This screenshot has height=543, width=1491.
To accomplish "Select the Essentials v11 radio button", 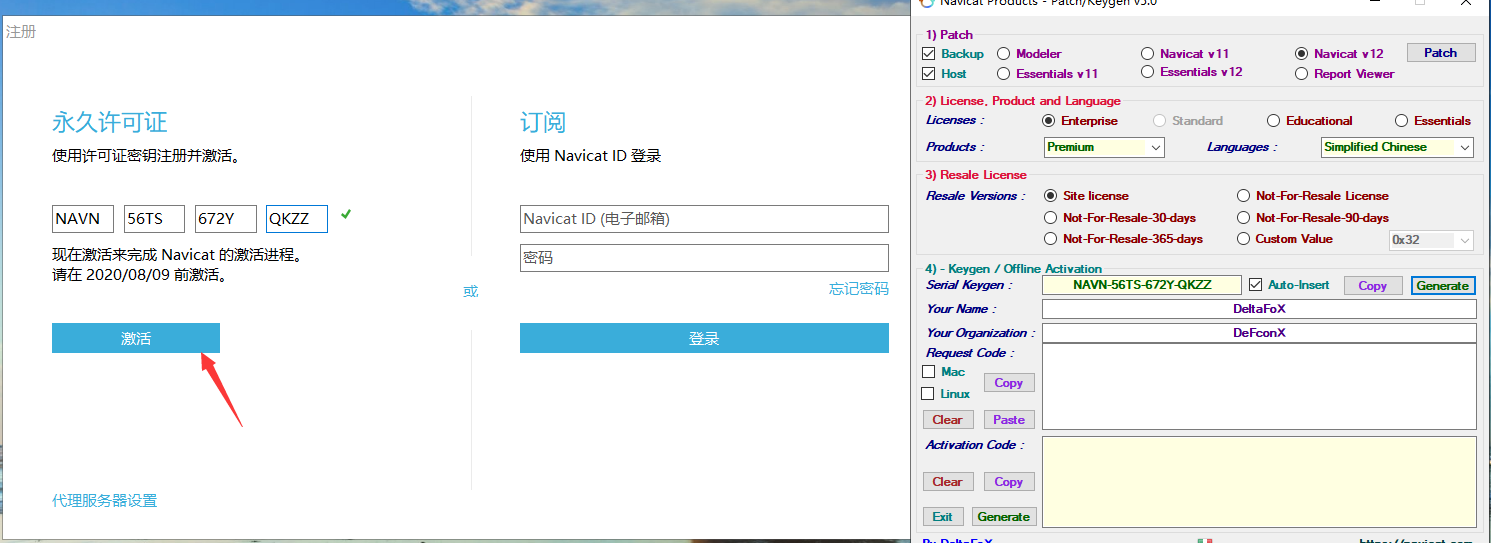I will tap(1004, 74).
